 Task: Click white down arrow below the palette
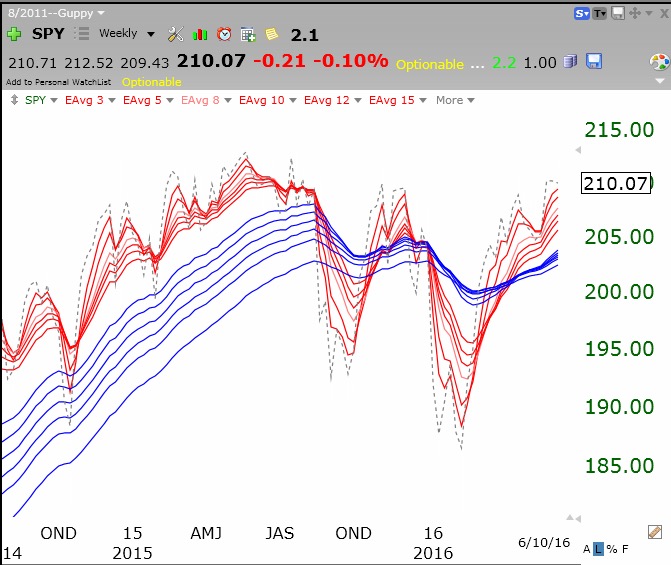(660, 81)
